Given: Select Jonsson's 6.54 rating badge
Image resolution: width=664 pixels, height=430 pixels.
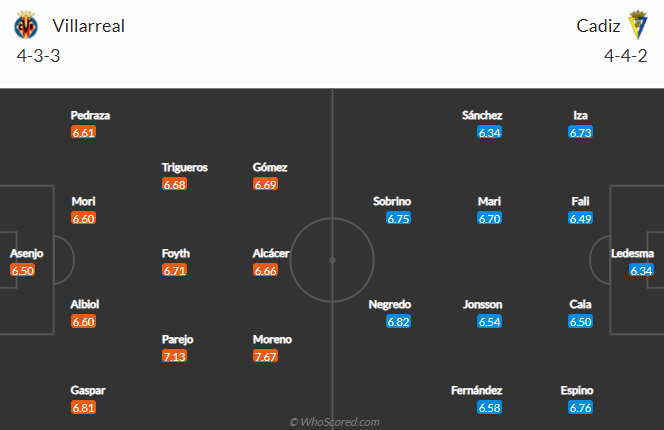Looking at the screenshot, I should pos(489,322).
